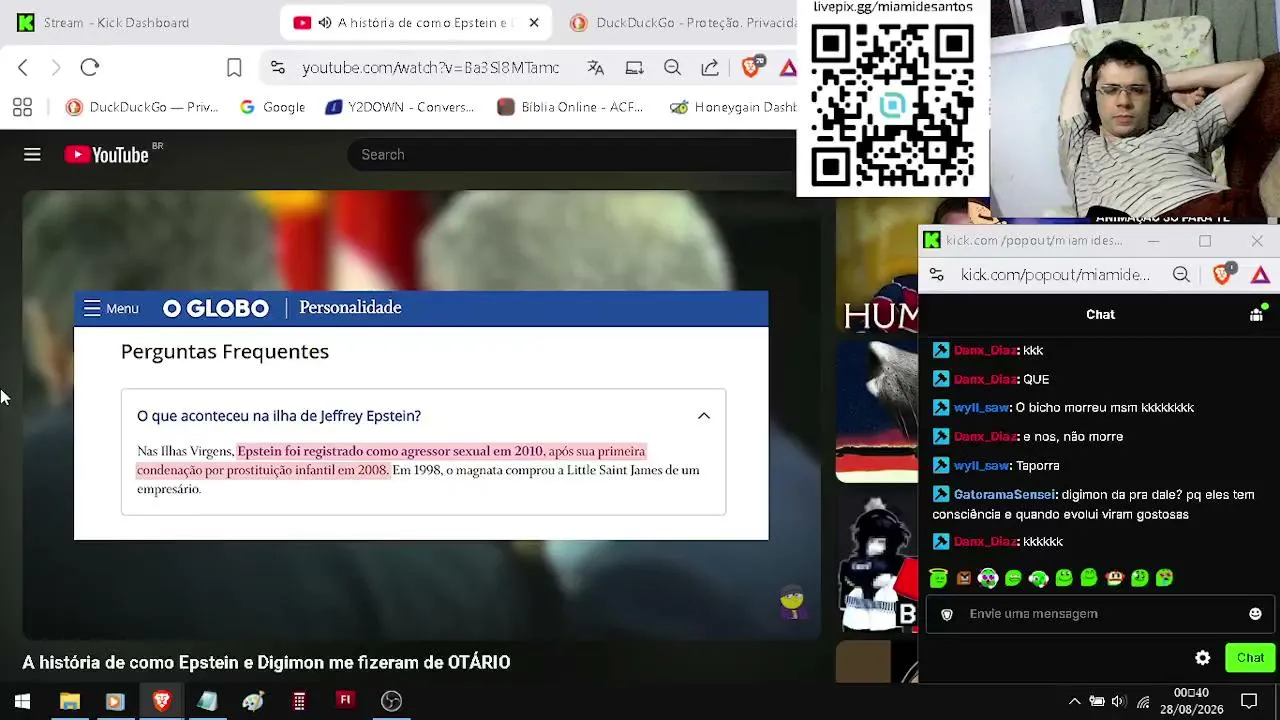The height and width of the screenshot is (720, 1280).
Task: Click the install-app monitor icon in the address bar
Action: [634, 67]
